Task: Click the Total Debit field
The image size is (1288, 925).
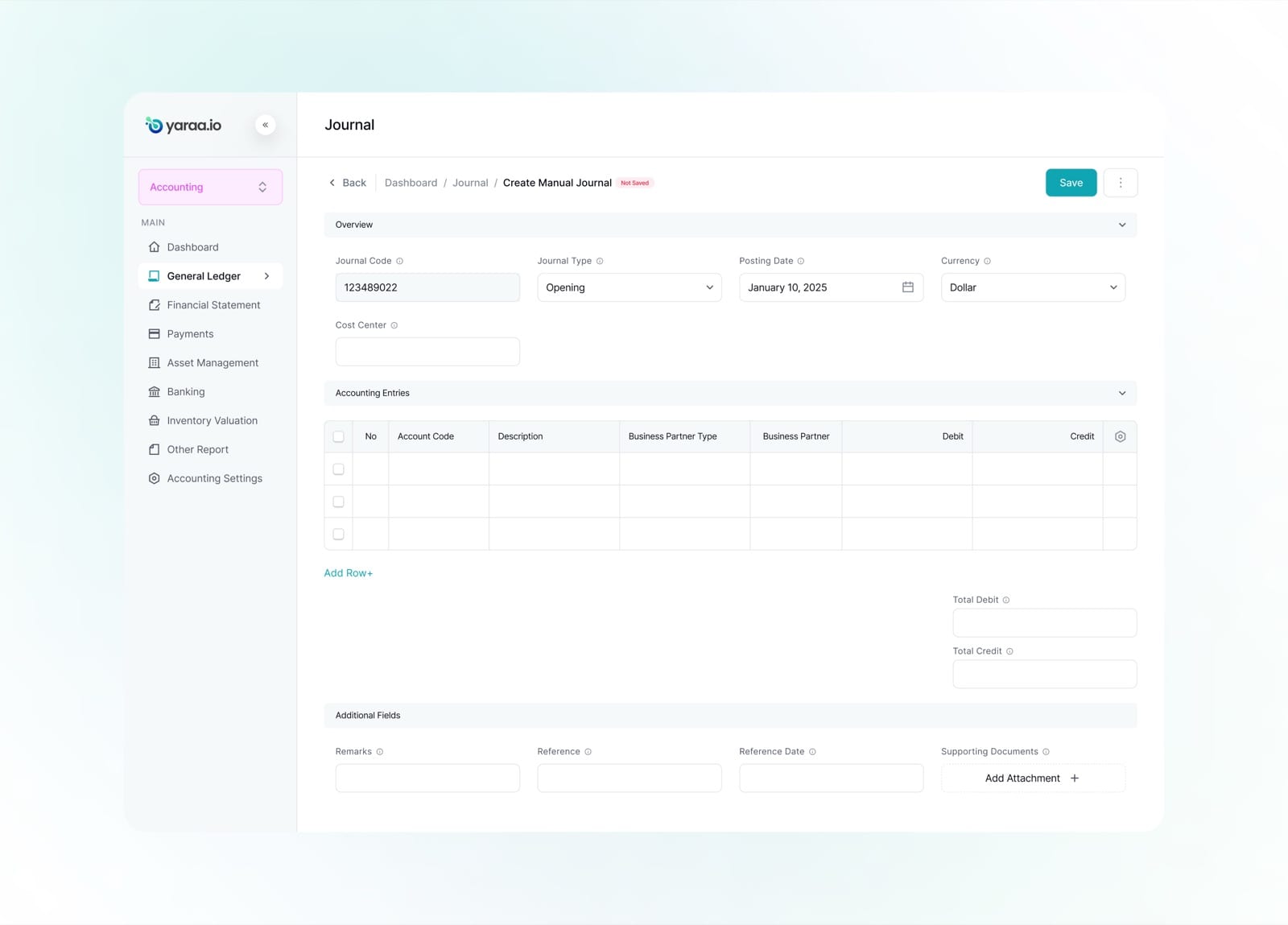Action: click(1045, 623)
